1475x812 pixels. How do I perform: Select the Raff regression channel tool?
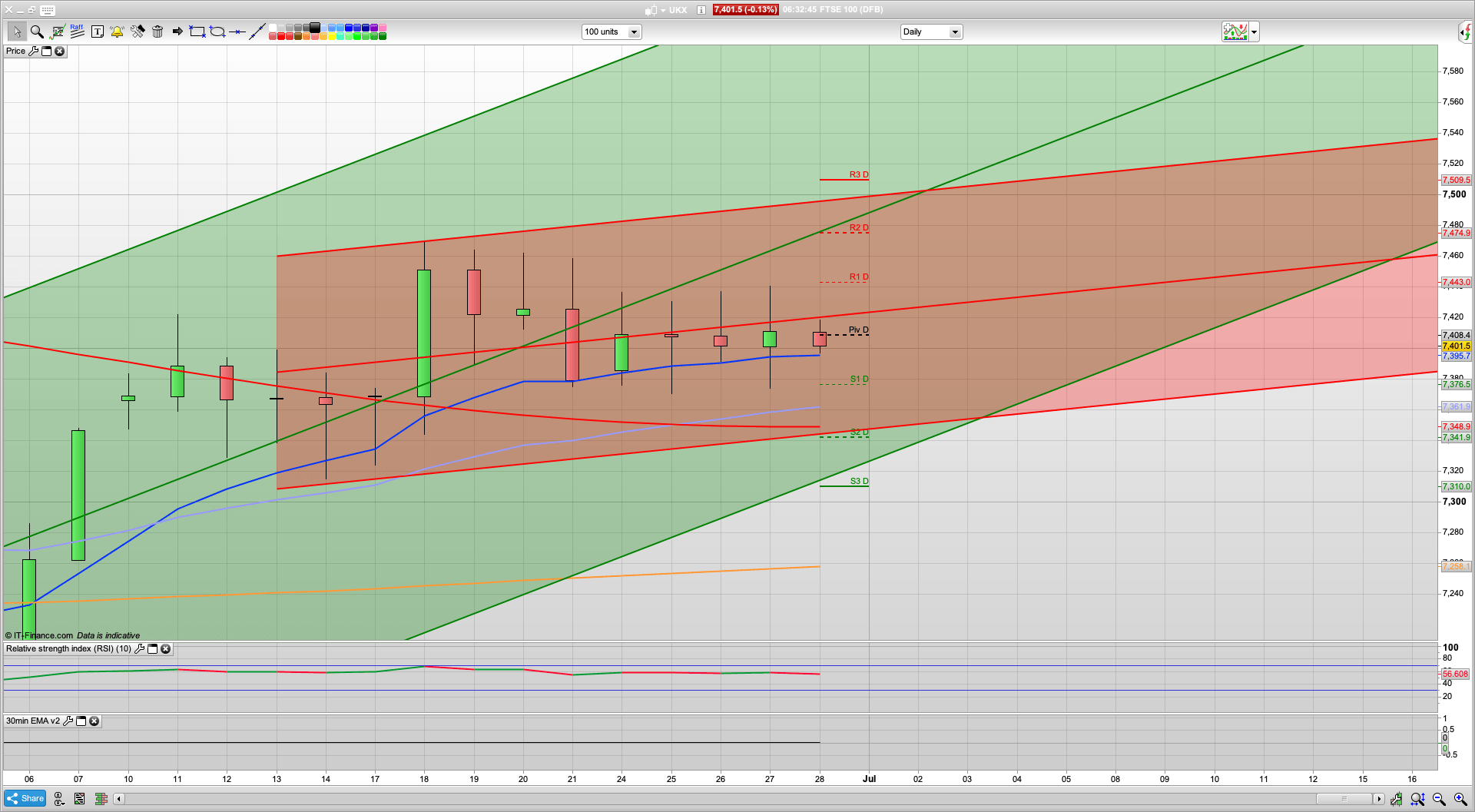[77, 31]
